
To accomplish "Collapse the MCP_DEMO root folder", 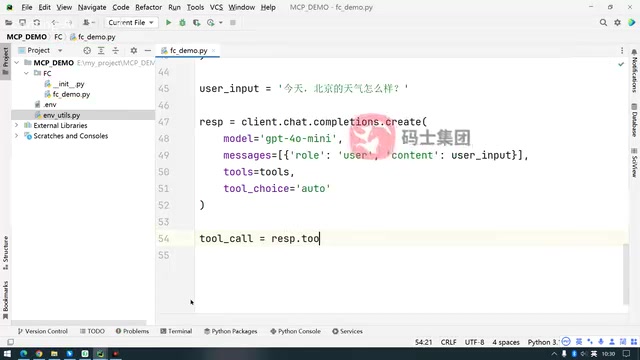I will coord(17,62).
